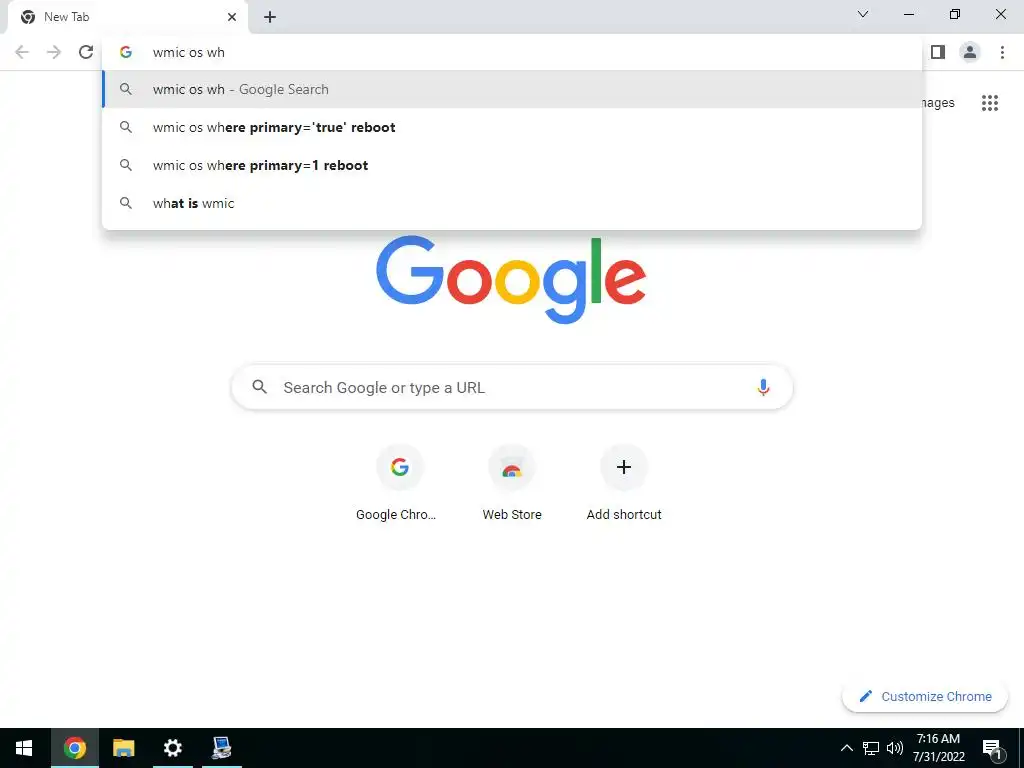Viewport: 1024px width, 768px height.
Task: Reload the page with the refresh icon
Action: click(86, 52)
